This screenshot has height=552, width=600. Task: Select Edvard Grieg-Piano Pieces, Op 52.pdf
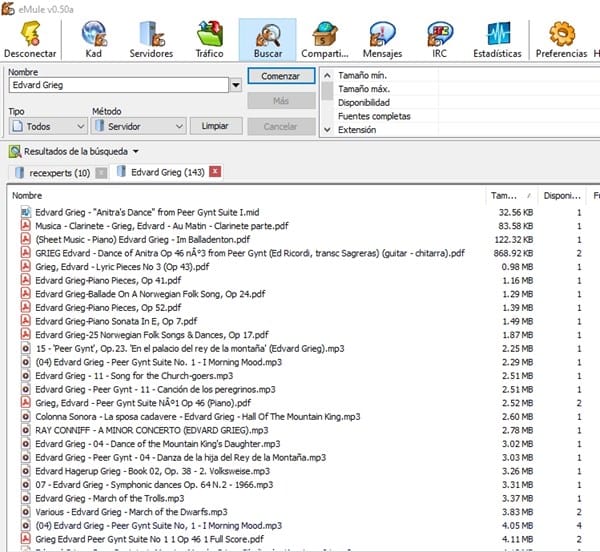click(x=108, y=308)
